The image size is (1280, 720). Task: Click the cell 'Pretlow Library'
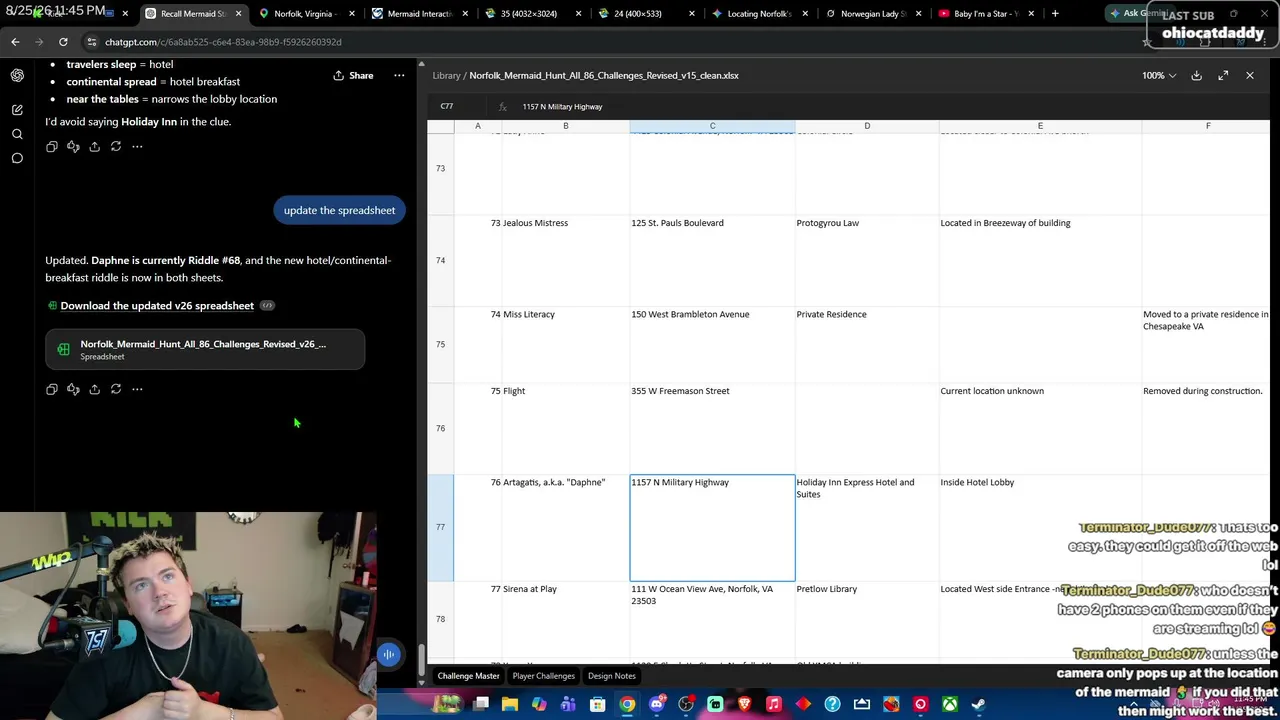[x=867, y=618]
